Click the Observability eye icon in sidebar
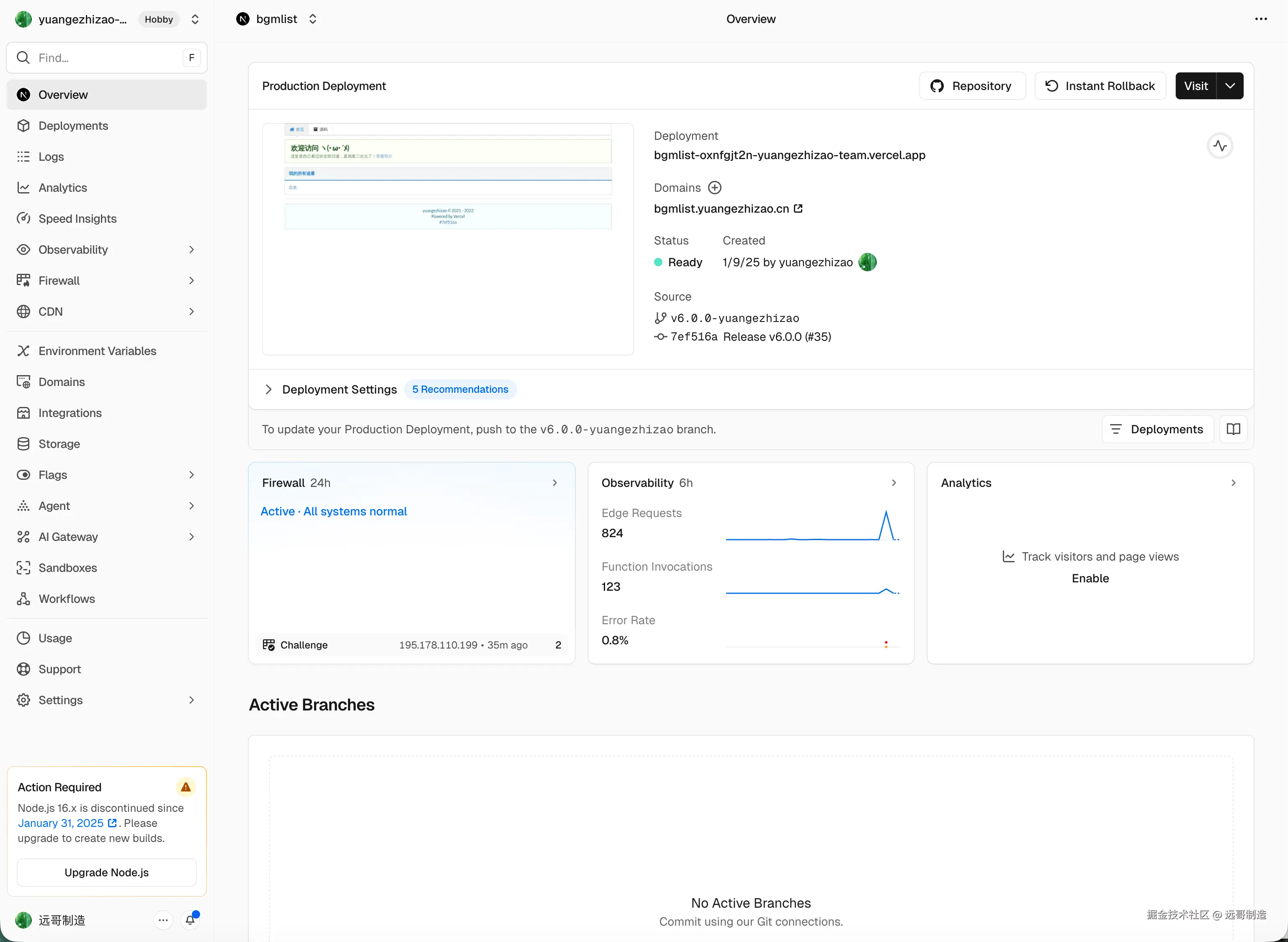The image size is (1288, 942). (x=23, y=250)
